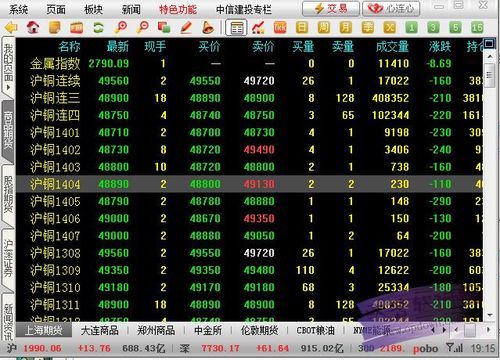This screenshot has width=500, height=360.
Task: Open the 板块 menu
Action: pyautogui.click(x=93, y=9)
